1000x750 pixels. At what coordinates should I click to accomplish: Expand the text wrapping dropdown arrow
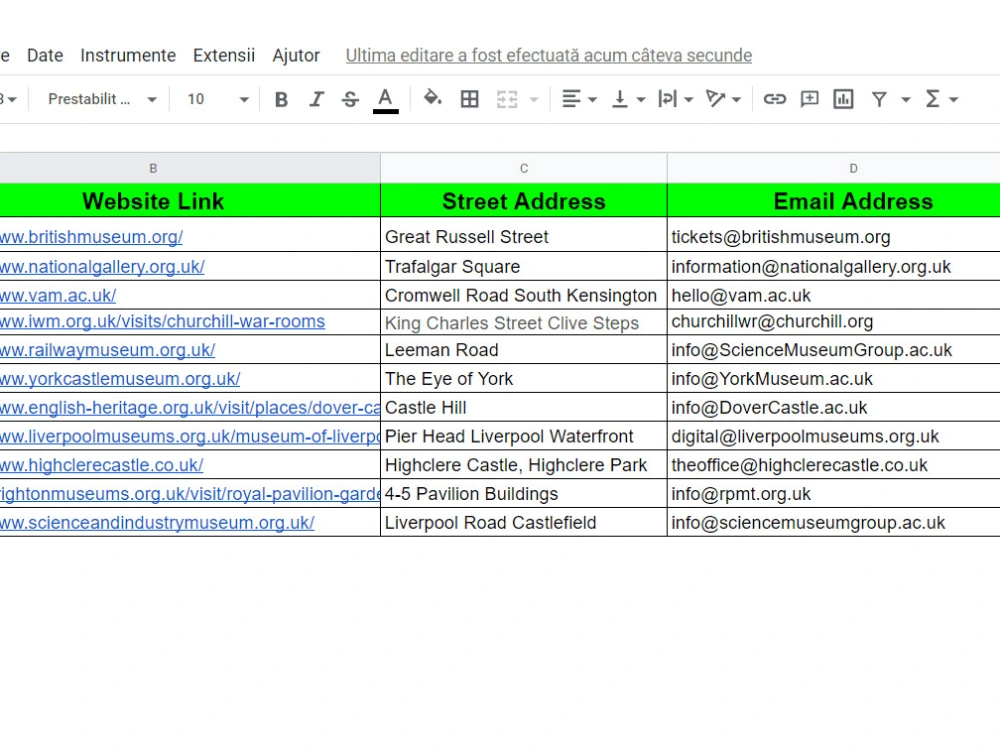(688, 99)
